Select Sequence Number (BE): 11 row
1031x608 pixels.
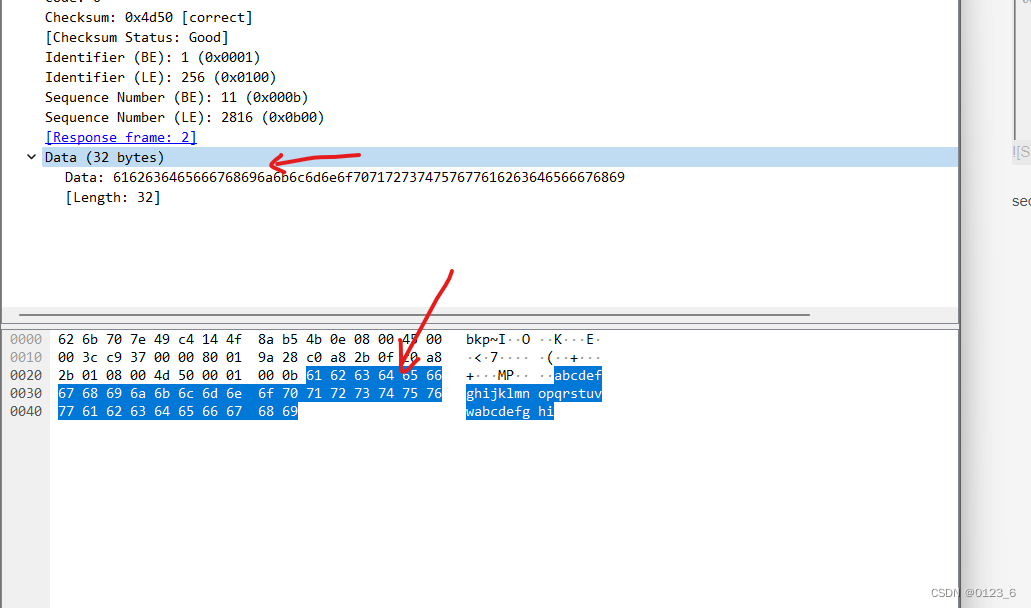pyautogui.click(x=176, y=97)
